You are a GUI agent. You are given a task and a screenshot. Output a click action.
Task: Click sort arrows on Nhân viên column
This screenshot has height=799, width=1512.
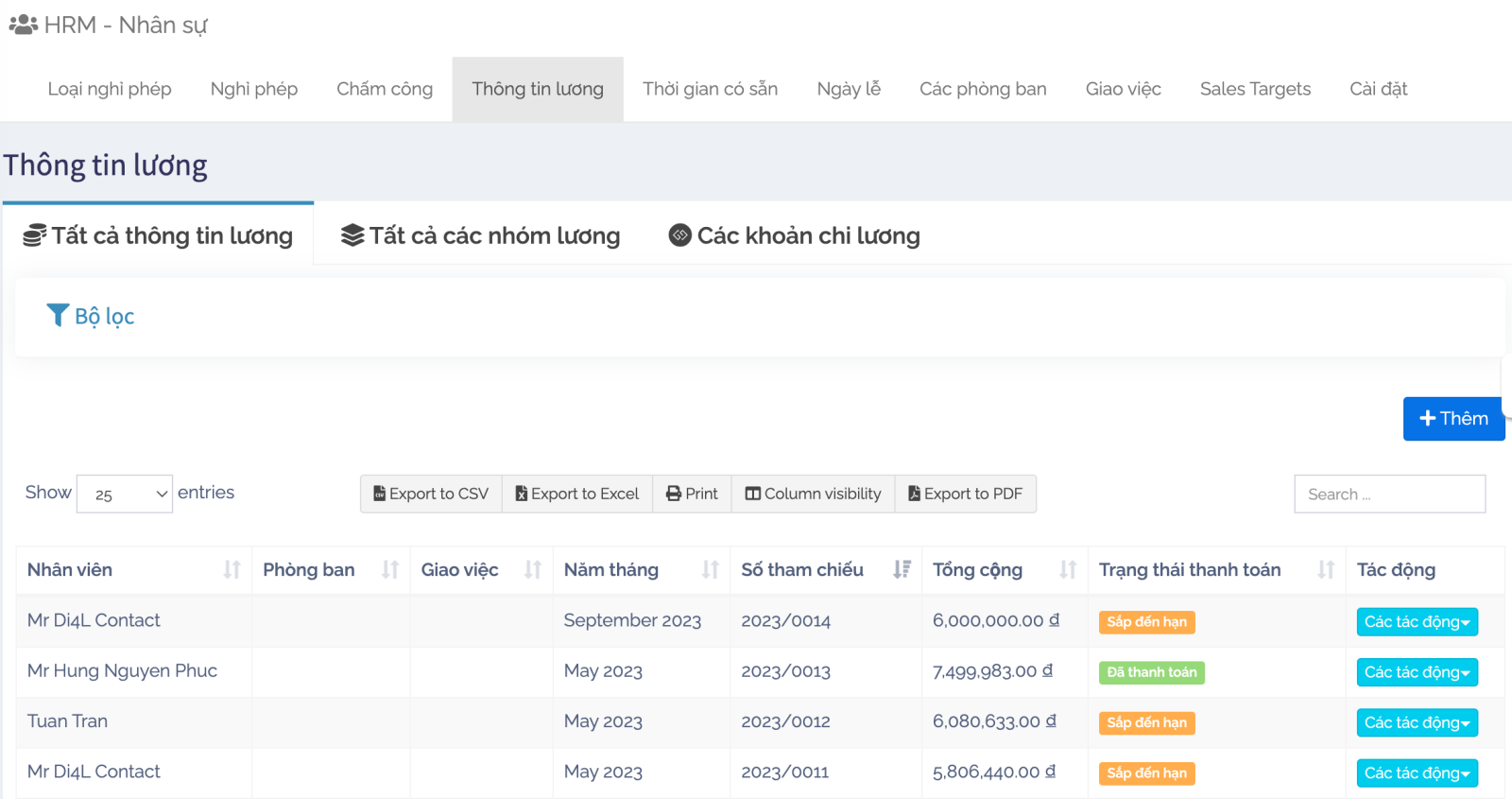tap(232, 569)
